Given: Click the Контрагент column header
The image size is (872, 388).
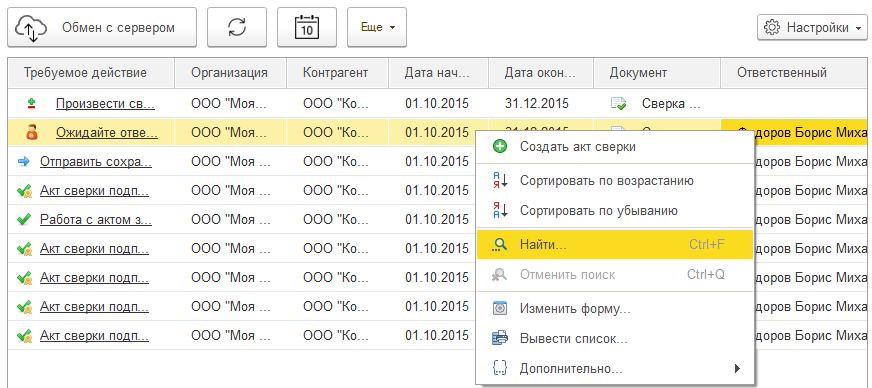Looking at the screenshot, I should click(338, 72).
